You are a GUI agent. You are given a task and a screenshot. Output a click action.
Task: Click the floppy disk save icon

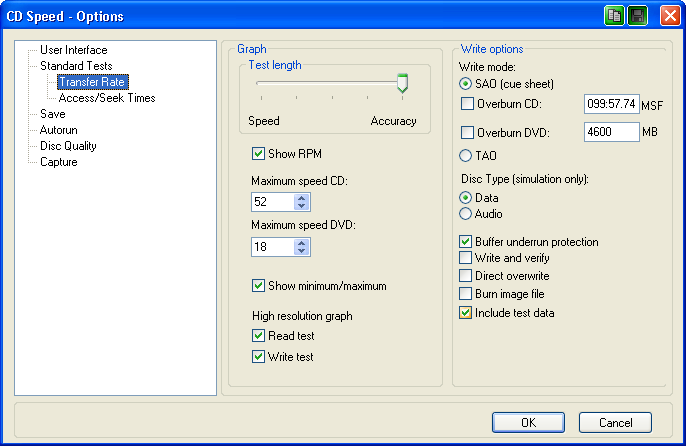tap(637, 16)
